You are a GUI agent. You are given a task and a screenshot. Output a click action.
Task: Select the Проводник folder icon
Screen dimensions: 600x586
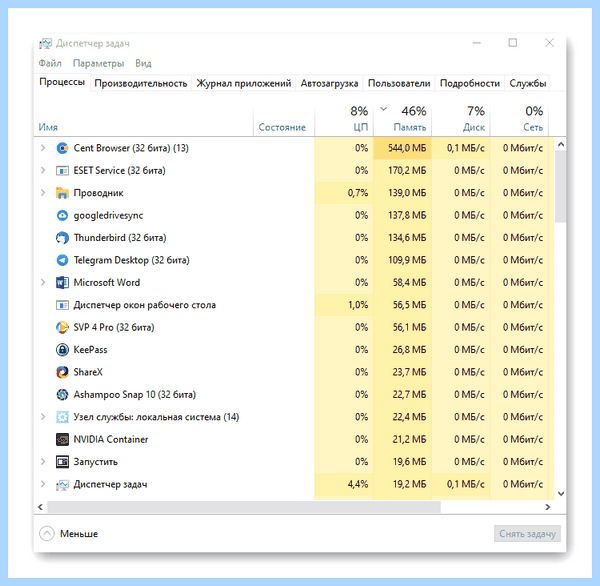point(62,193)
